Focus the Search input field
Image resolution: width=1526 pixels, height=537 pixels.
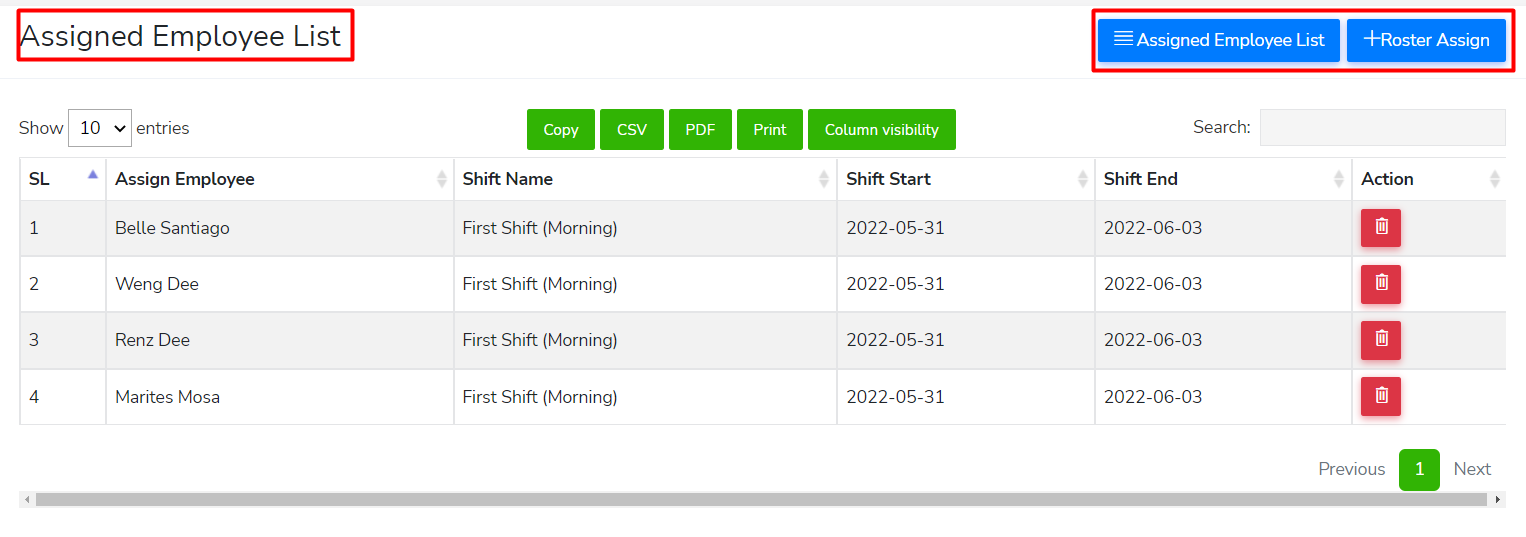[x=1382, y=128]
